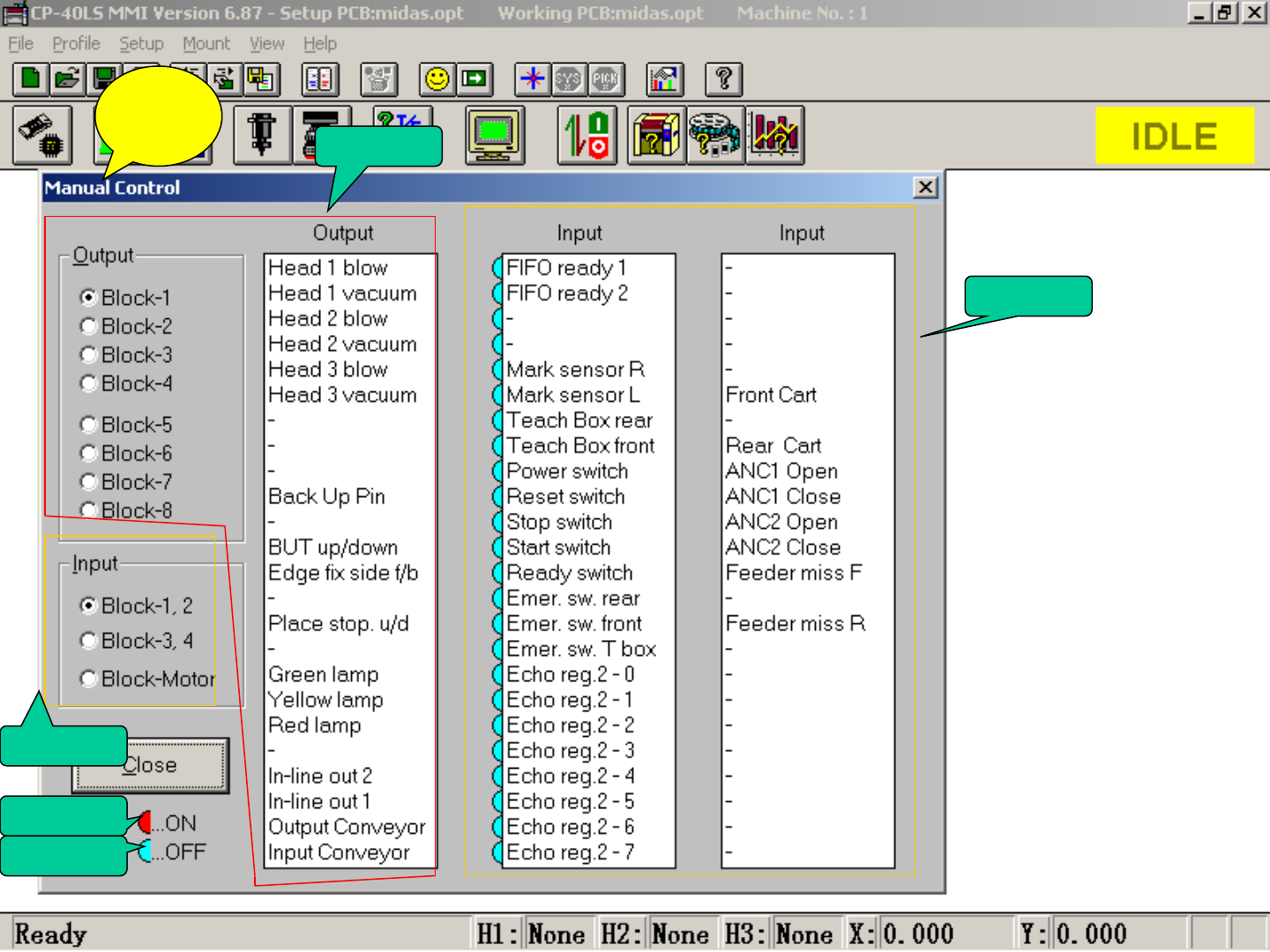Choose Block-Motor input radio button
1270x952 pixels.
[x=88, y=679]
